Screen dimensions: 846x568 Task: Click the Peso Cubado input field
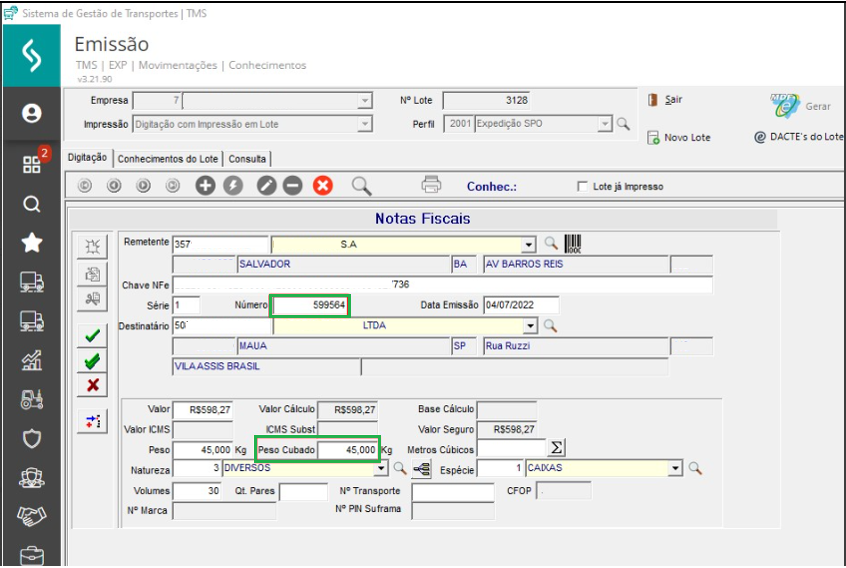pos(347,449)
